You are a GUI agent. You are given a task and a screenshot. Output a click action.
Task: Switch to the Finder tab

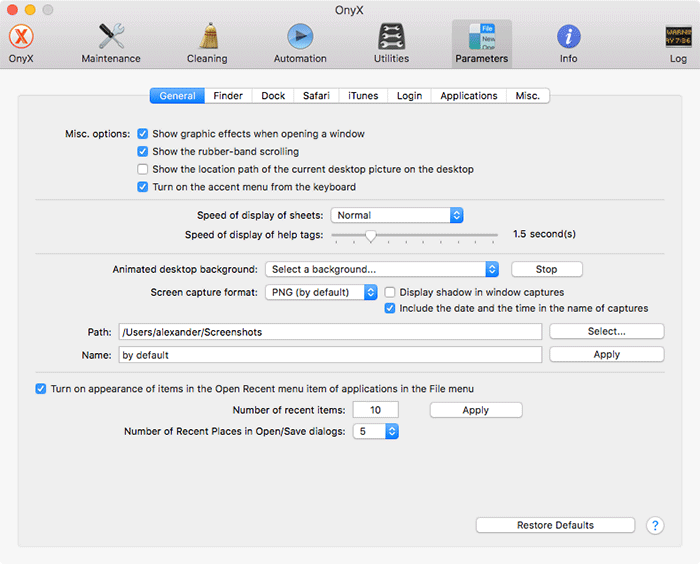click(x=228, y=96)
